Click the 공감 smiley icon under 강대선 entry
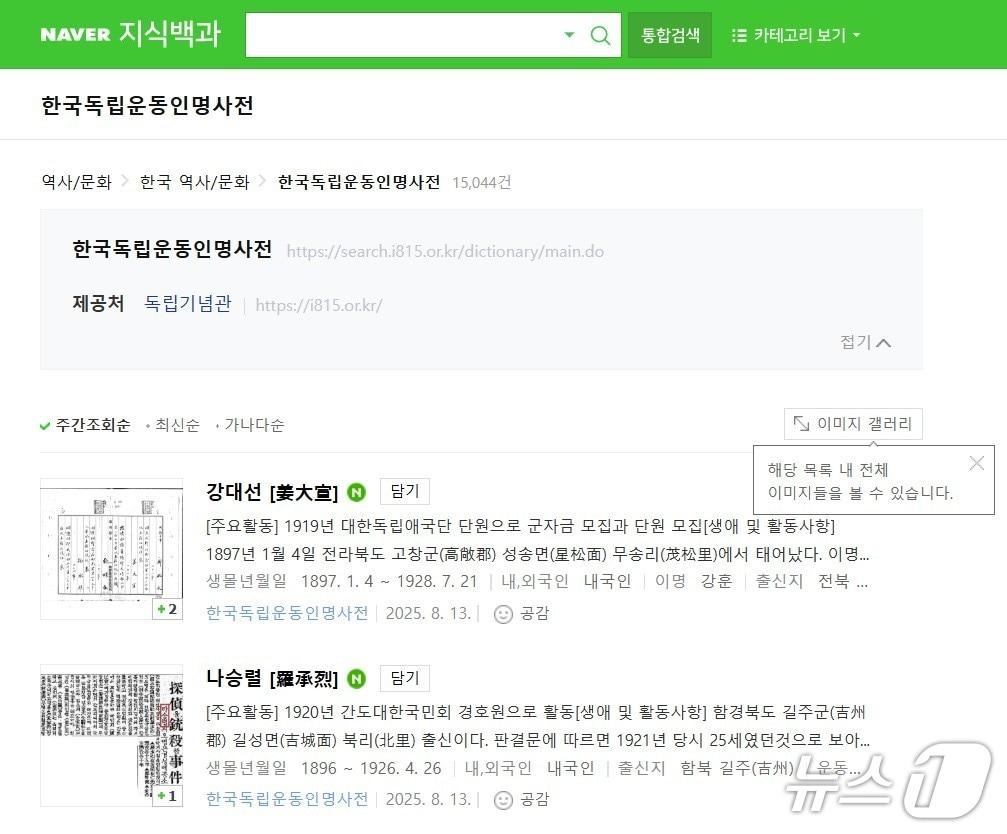Image resolution: width=1007 pixels, height=834 pixels. coord(500,614)
